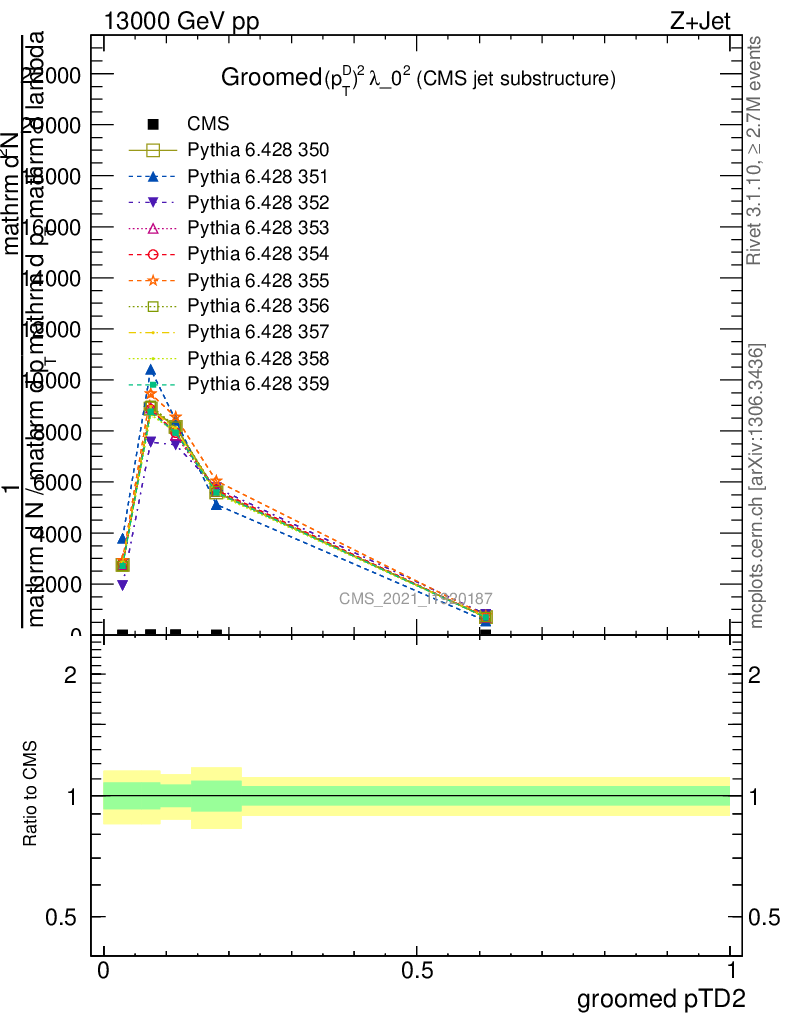Select the legend label 'Pythia 6.428 354'

click(x=258, y=254)
